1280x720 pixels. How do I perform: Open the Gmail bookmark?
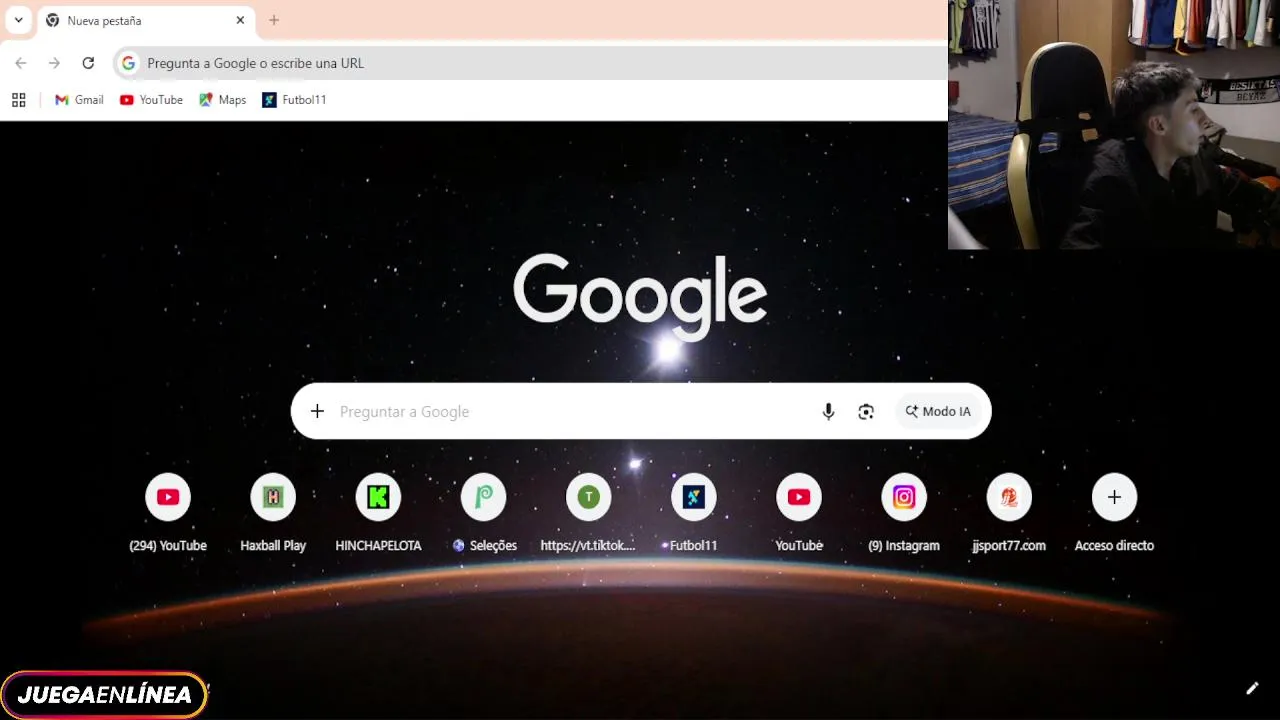coord(79,100)
